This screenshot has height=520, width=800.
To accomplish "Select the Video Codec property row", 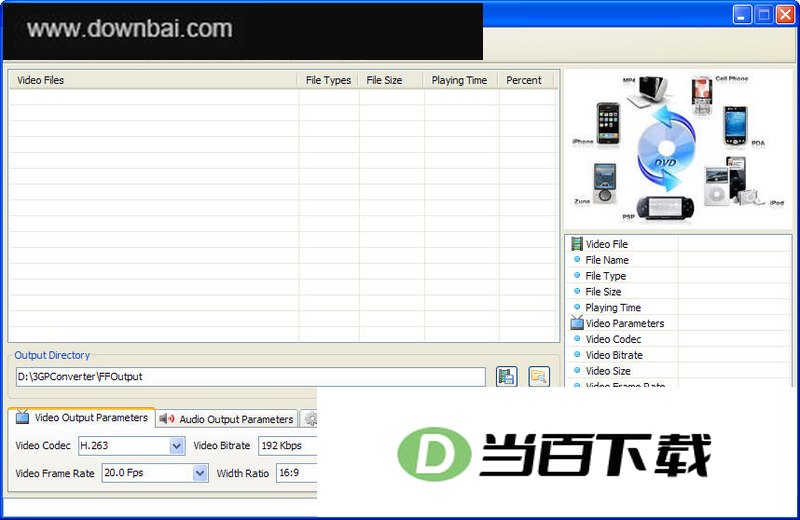I will 679,339.
